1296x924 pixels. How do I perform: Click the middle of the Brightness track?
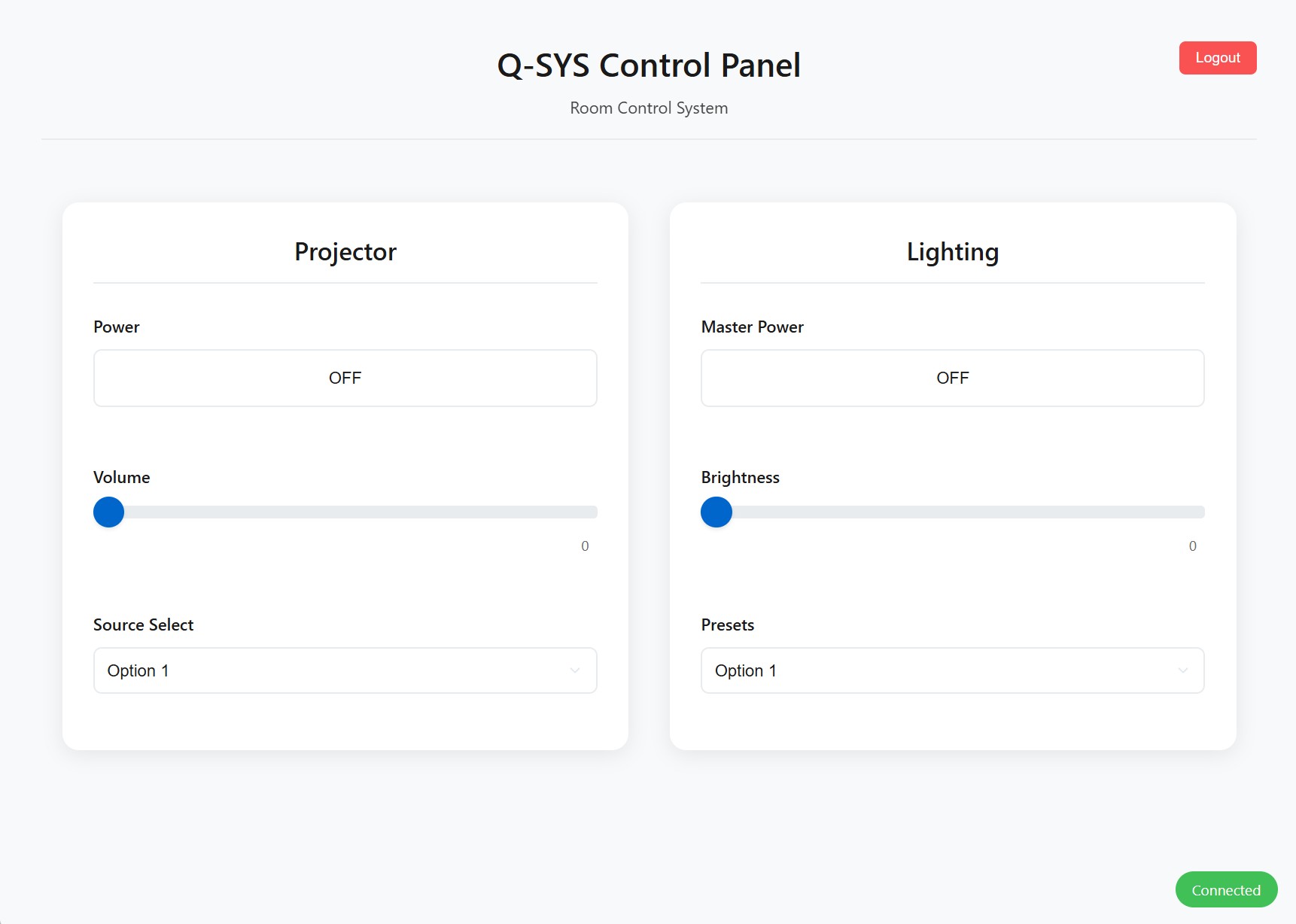(953, 512)
